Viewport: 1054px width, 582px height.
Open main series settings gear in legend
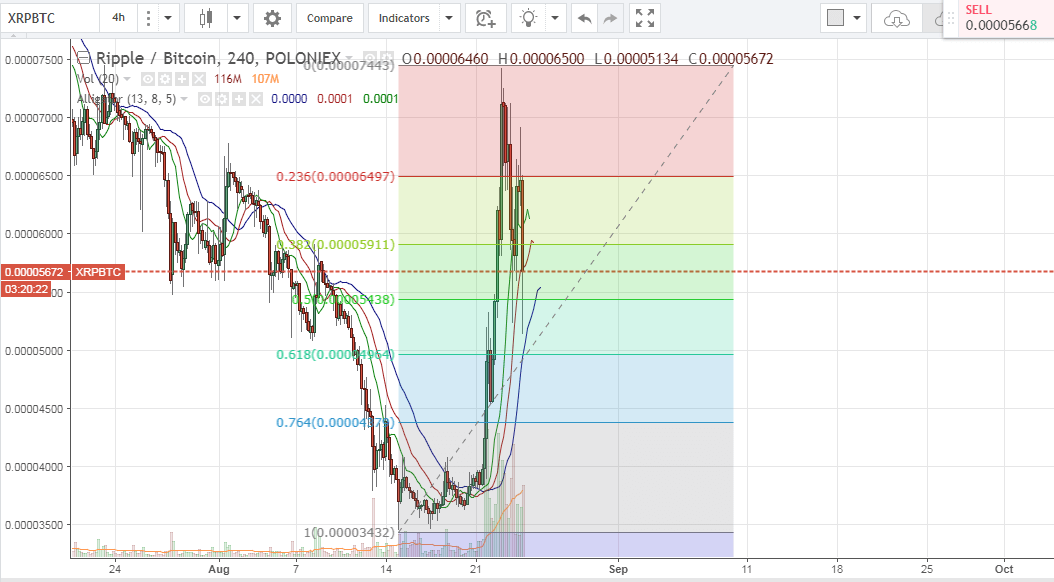coord(387,58)
